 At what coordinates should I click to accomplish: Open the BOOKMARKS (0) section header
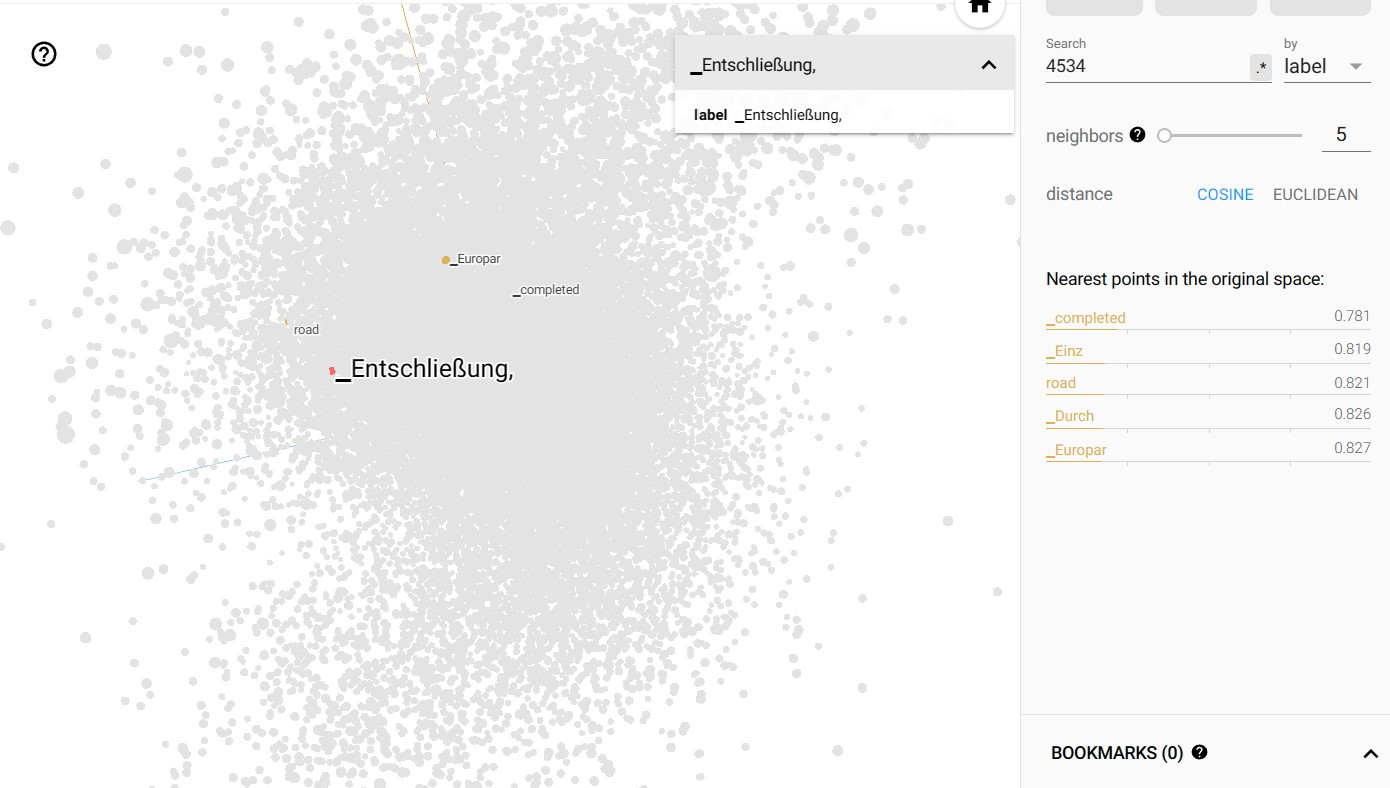(x=1117, y=753)
